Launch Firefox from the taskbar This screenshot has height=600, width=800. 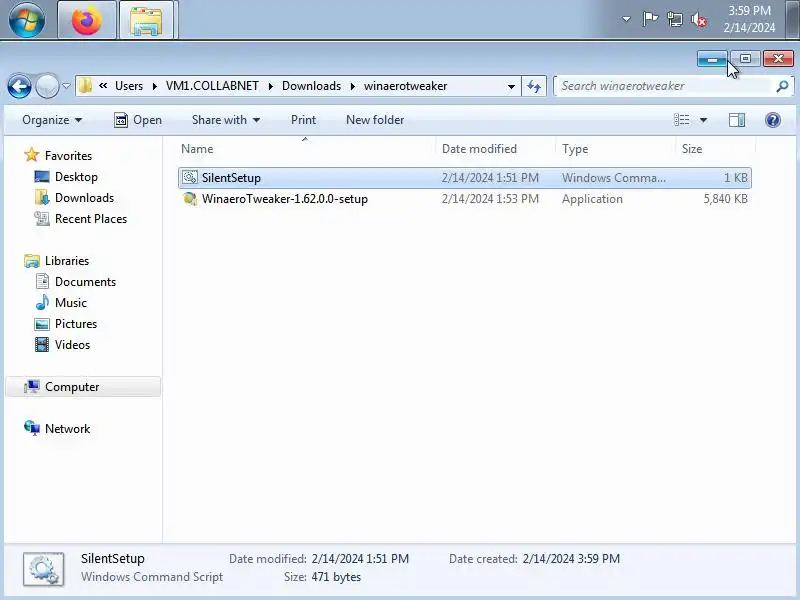click(87, 20)
